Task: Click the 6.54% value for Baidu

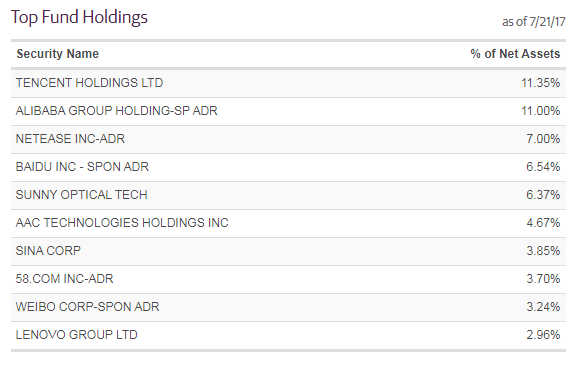Action: (543, 167)
